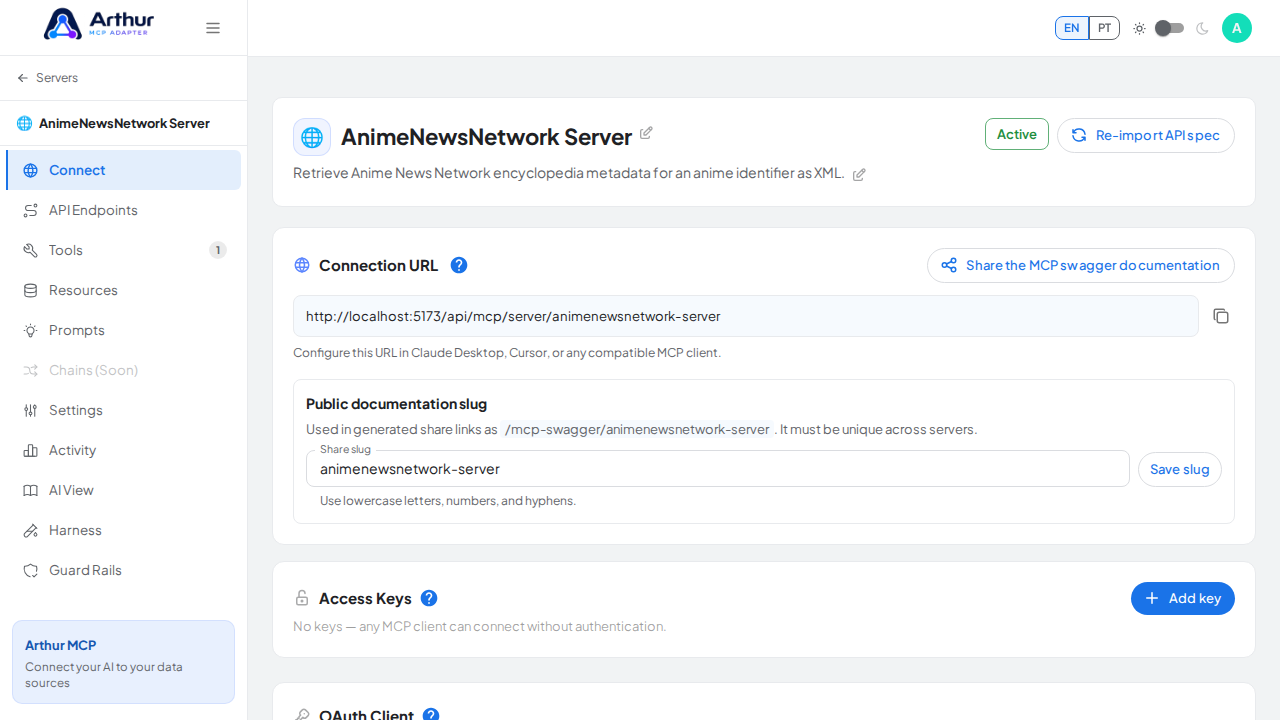The width and height of the screenshot is (1280, 720).
Task: Show help for OAuth Client
Action: tap(431, 714)
